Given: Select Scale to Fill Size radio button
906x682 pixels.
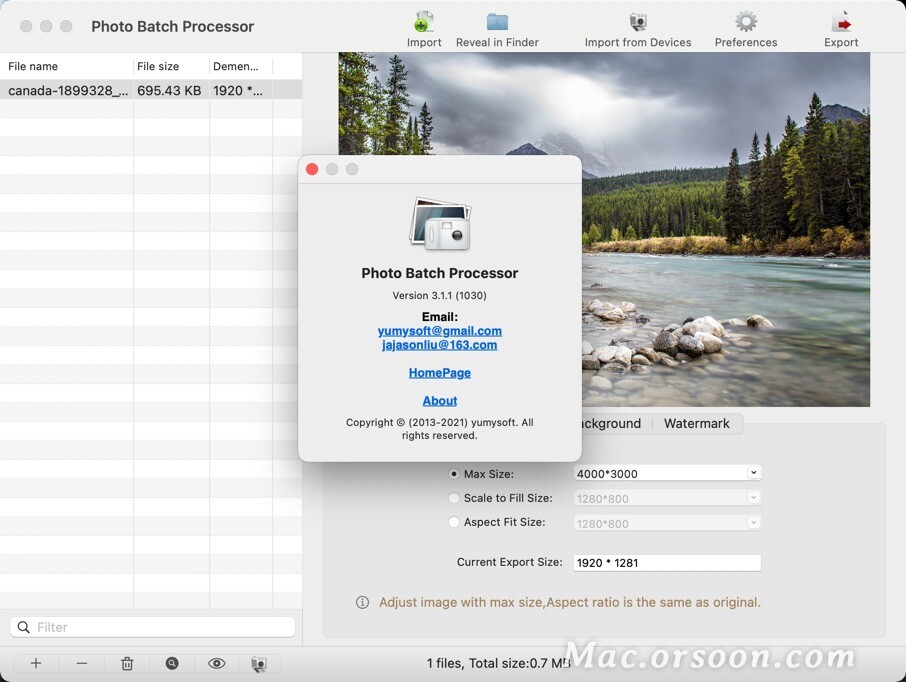Looking at the screenshot, I should 454,498.
